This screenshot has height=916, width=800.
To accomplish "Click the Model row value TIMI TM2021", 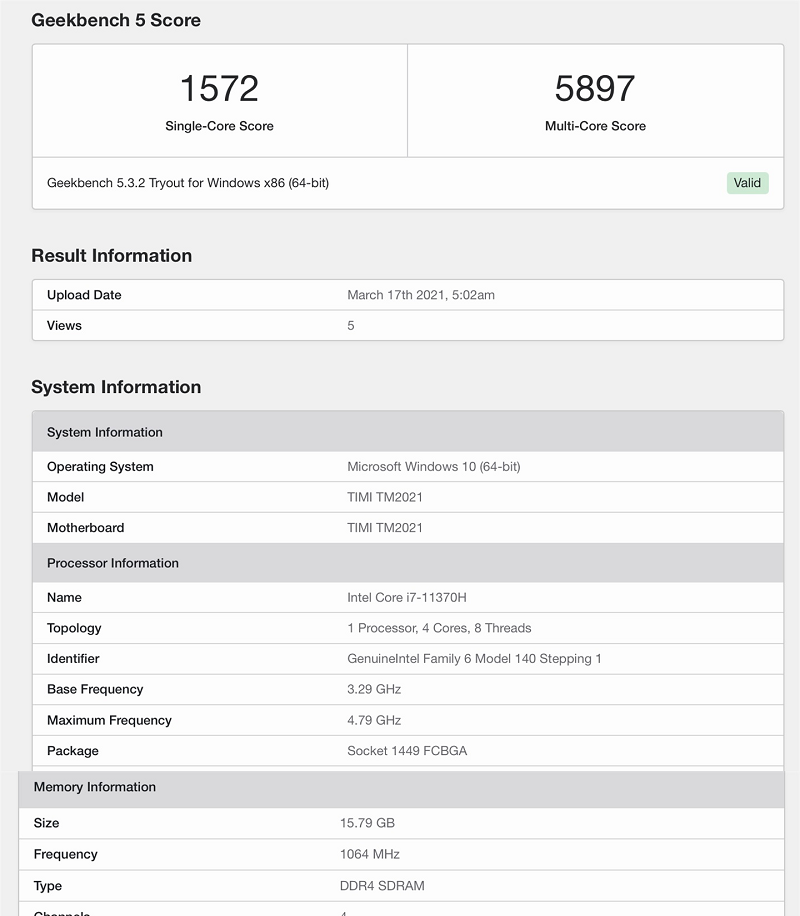I will click(x=385, y=497).
